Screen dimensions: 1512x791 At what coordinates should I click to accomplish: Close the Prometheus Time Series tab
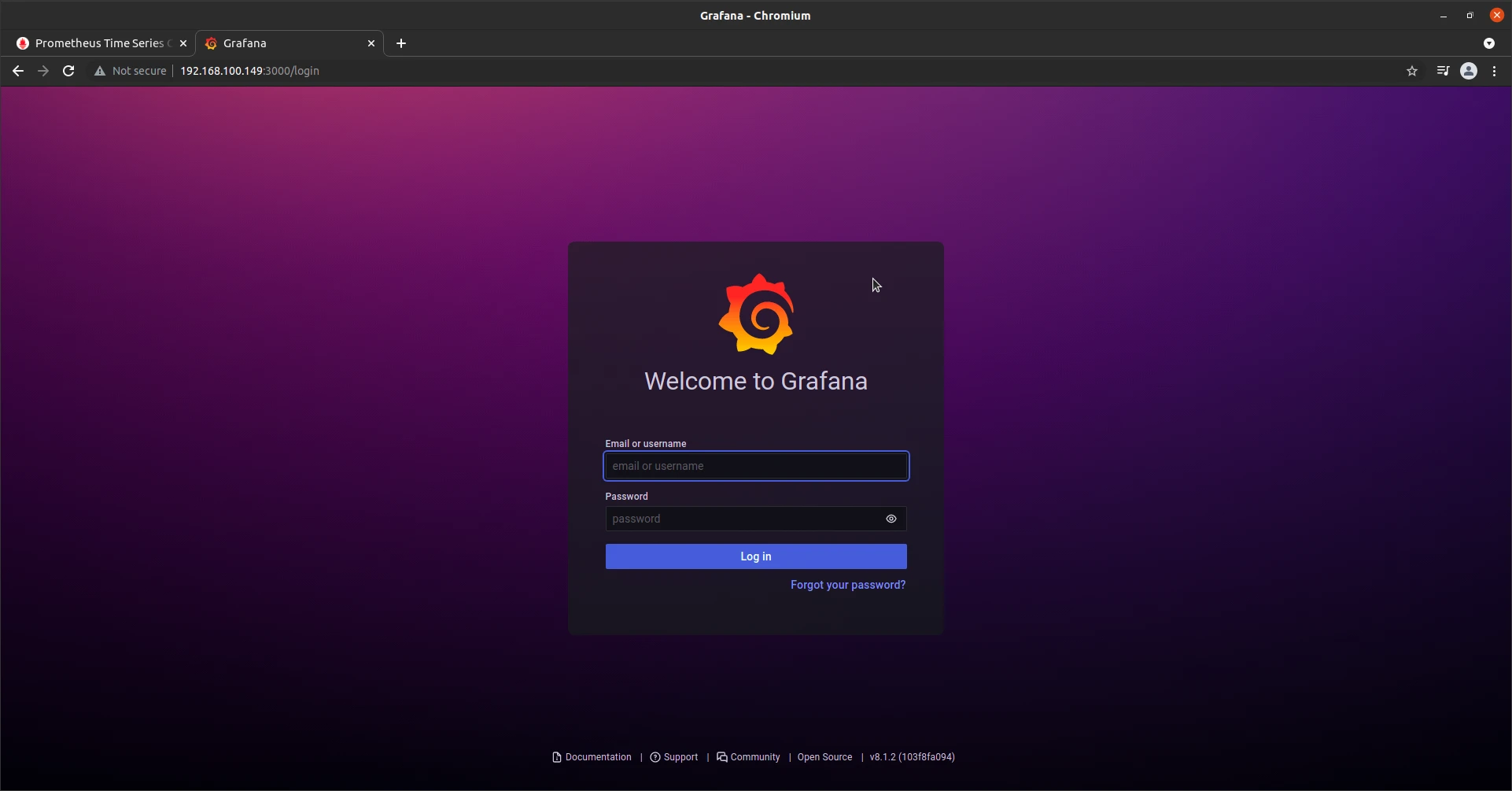tap(183, 43)
